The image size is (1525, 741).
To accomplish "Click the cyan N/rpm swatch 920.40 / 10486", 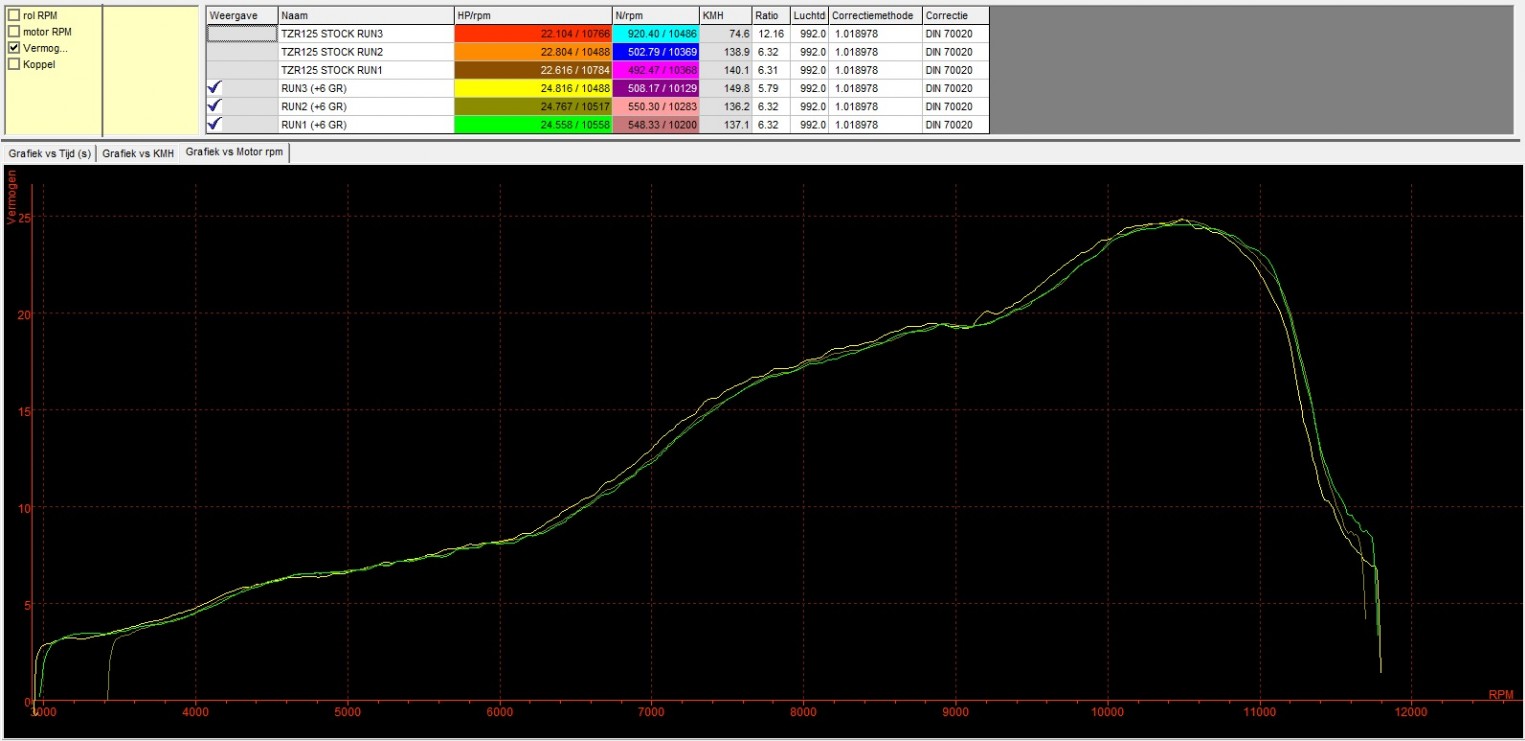I will tap(656, 34).
